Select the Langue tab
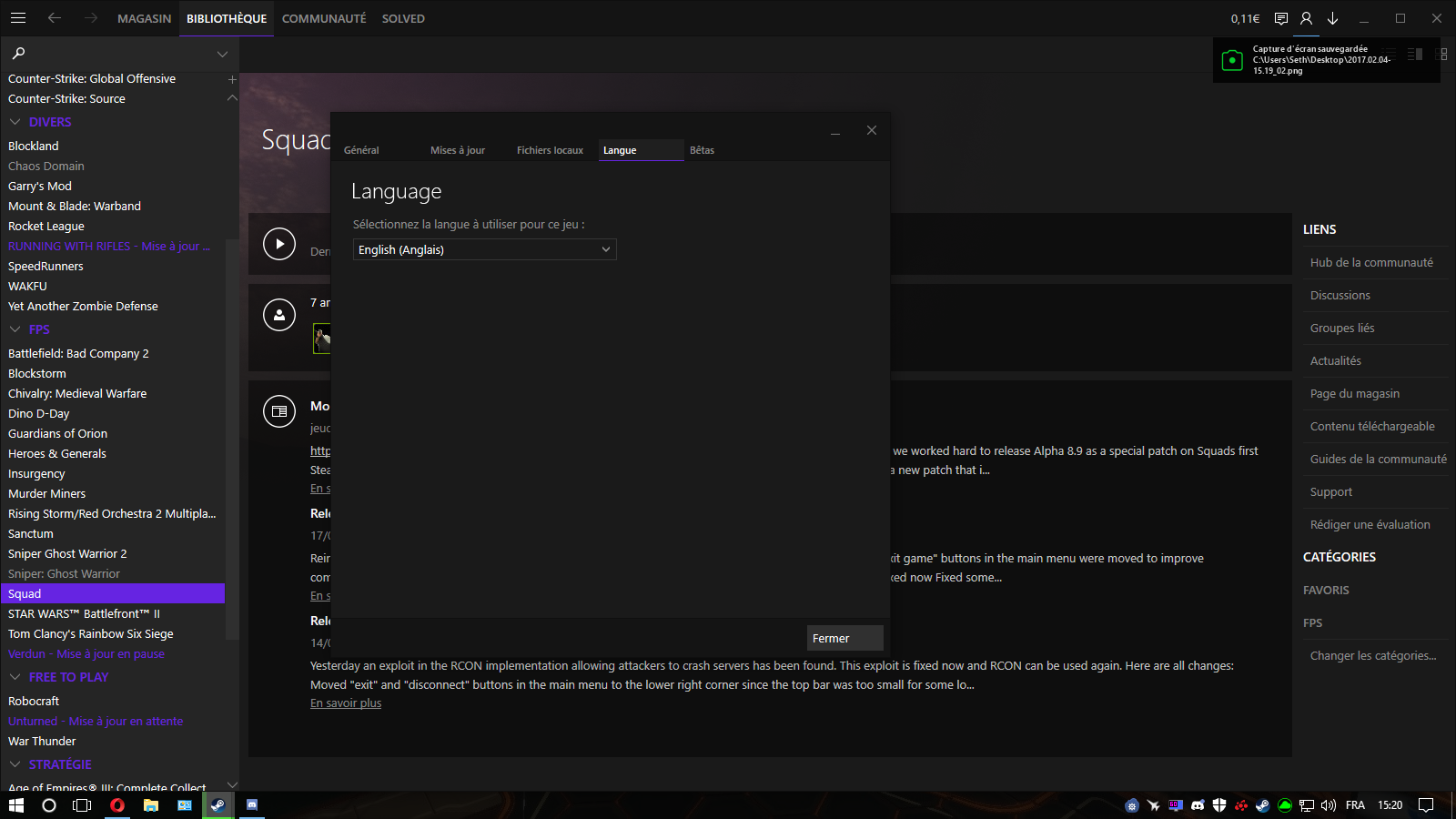1456x819 pixels. 641,150
